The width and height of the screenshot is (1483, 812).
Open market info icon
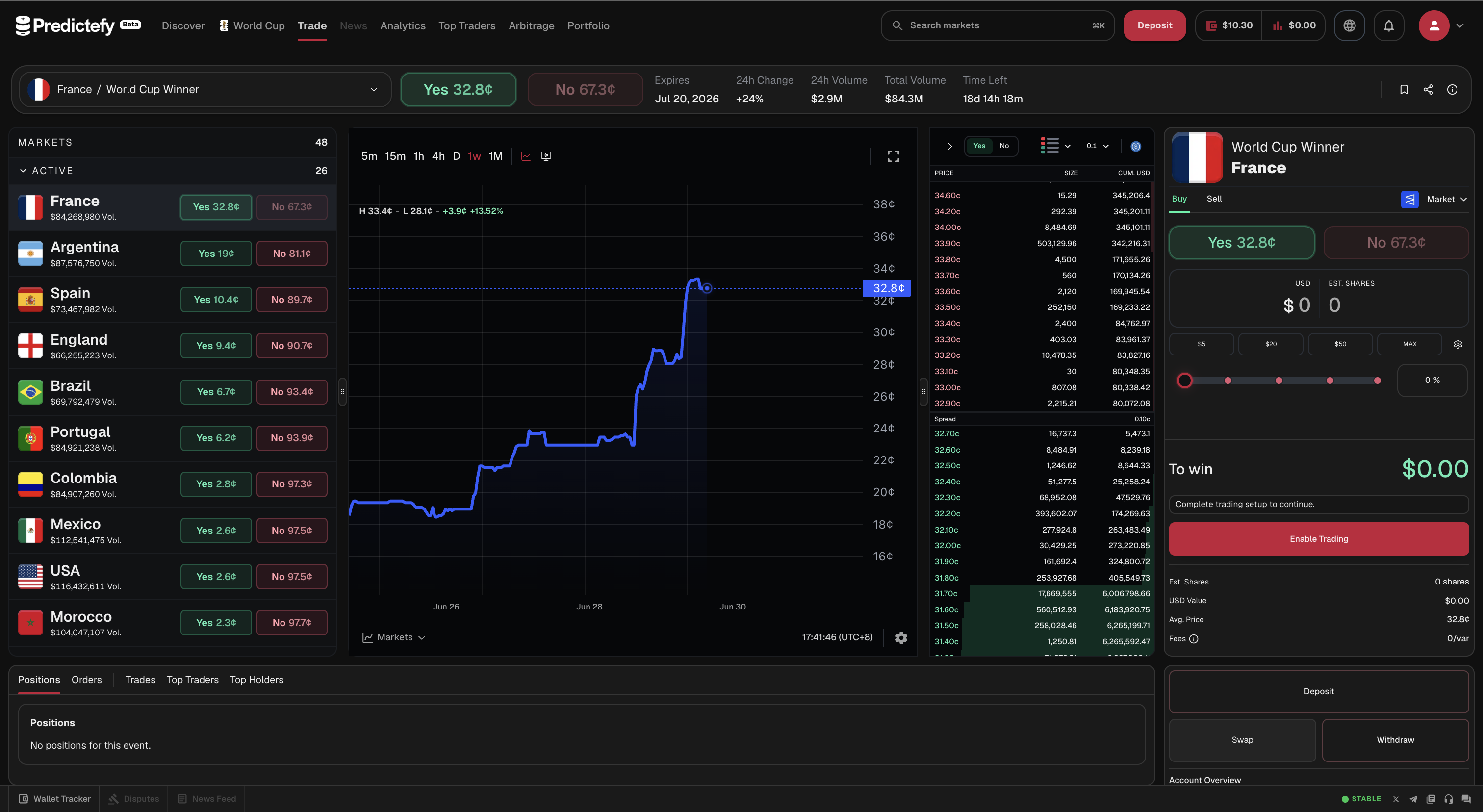[x=1453, y=89]
